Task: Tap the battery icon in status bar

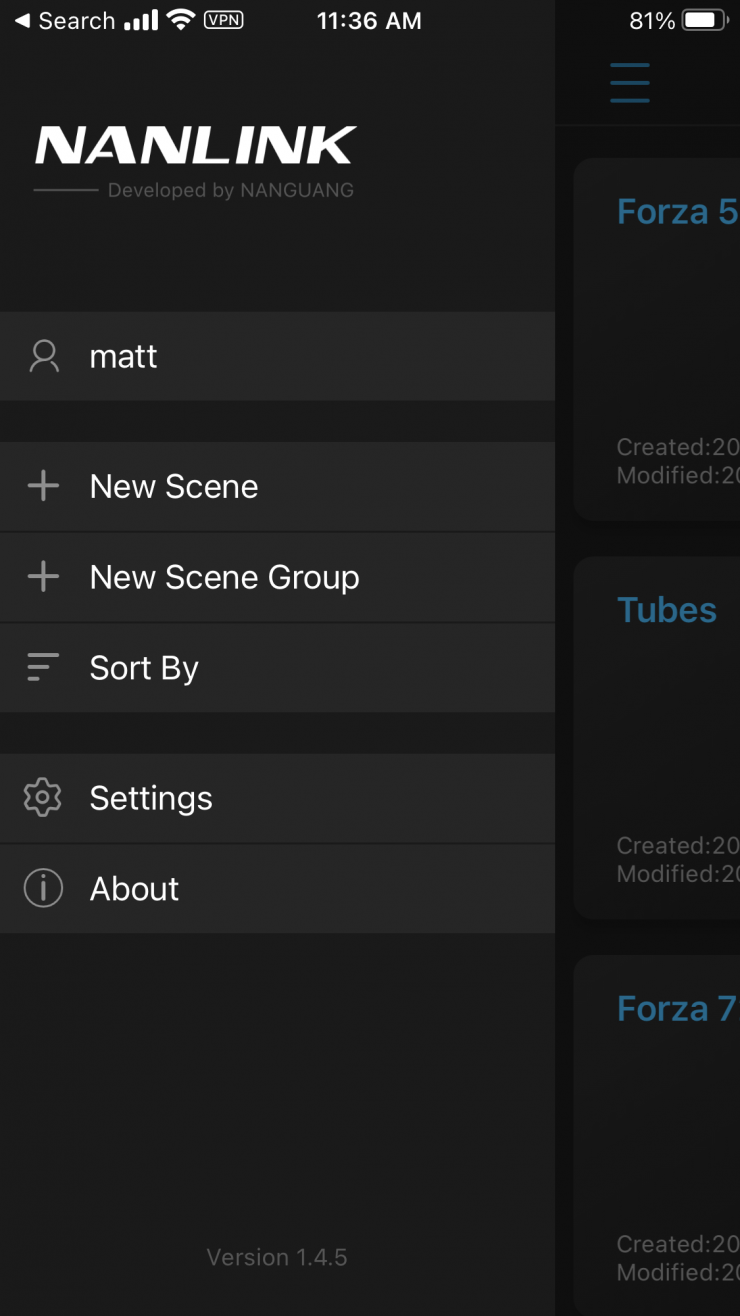Action: (706, 20)
